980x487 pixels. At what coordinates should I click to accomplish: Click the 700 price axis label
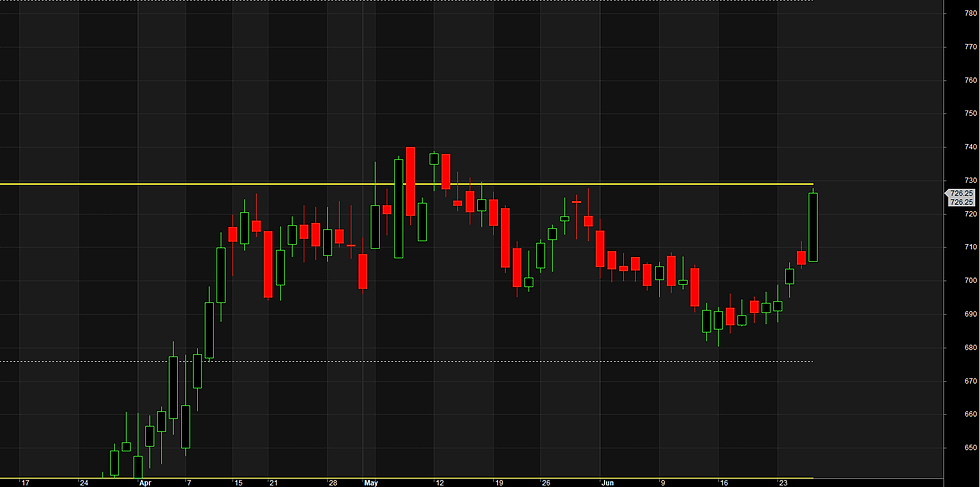[971, 281]
